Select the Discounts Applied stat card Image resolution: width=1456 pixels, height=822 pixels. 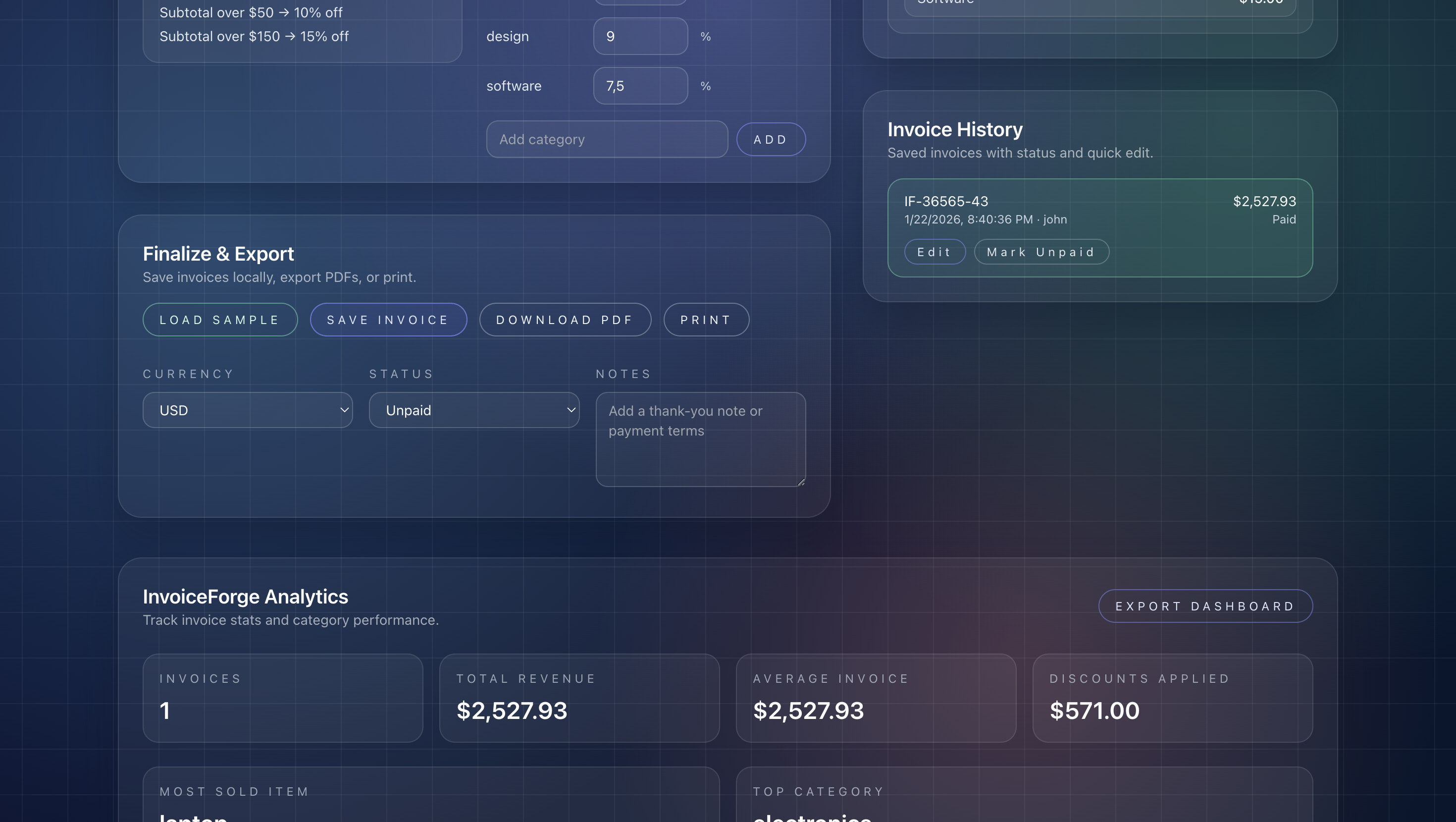[x=1172, y=698]
